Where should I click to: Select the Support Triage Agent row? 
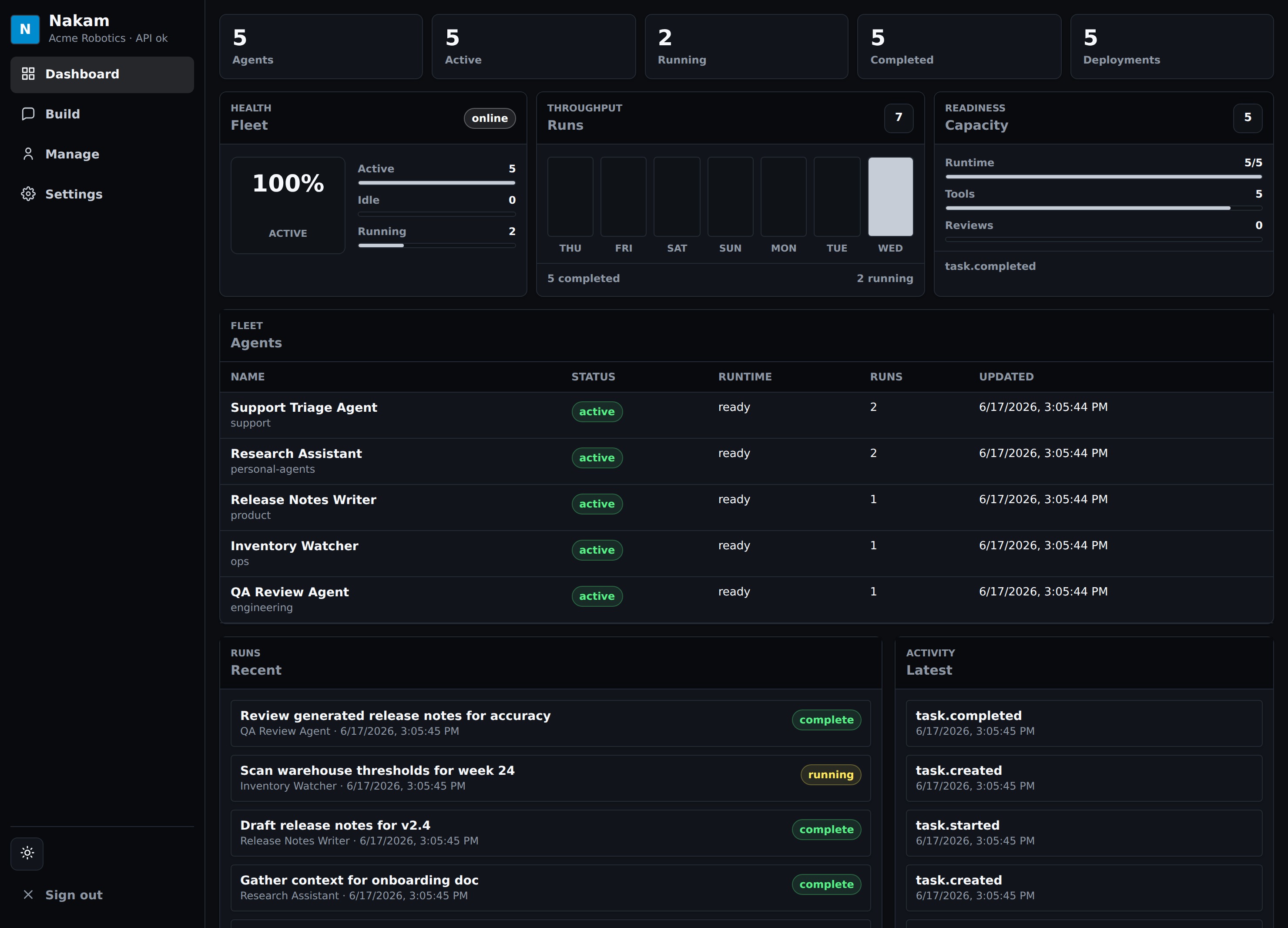[x=746, y=415]
